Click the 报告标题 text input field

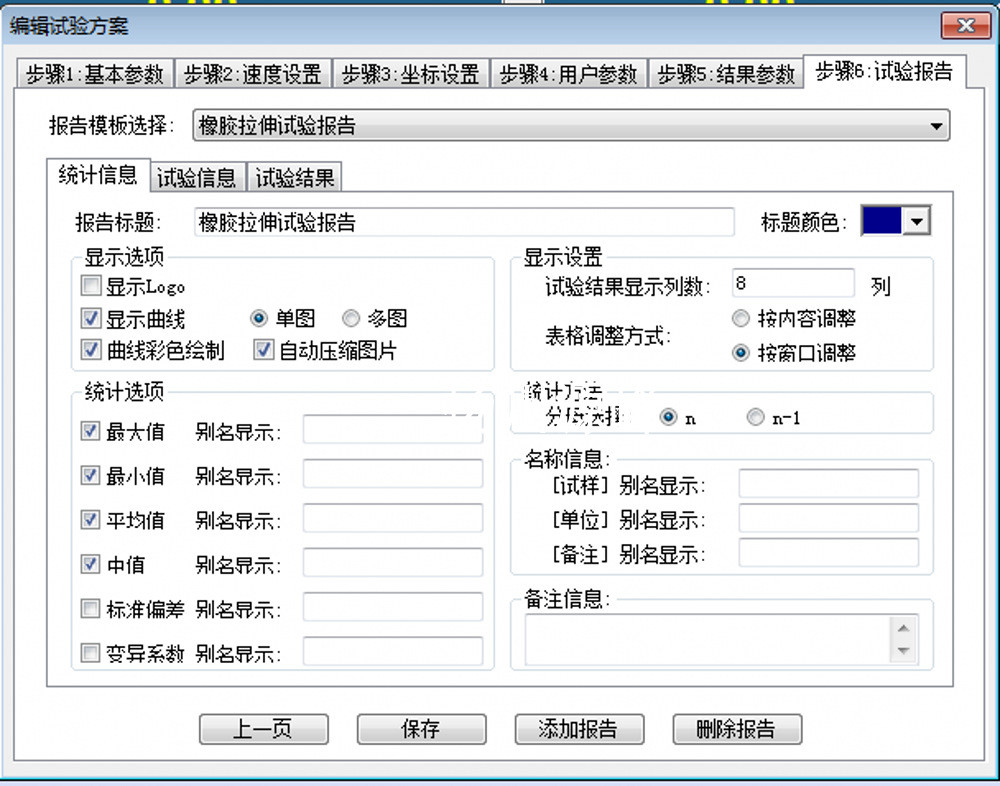pos(463,222)
